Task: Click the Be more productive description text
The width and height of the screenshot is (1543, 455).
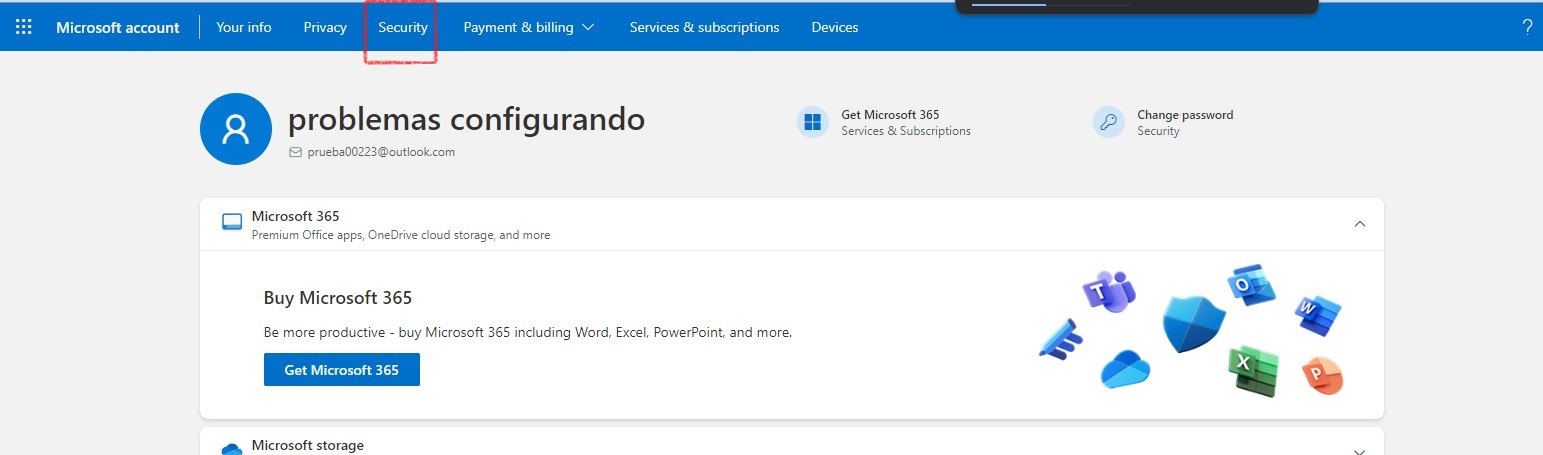Action: tap(528, 332)
